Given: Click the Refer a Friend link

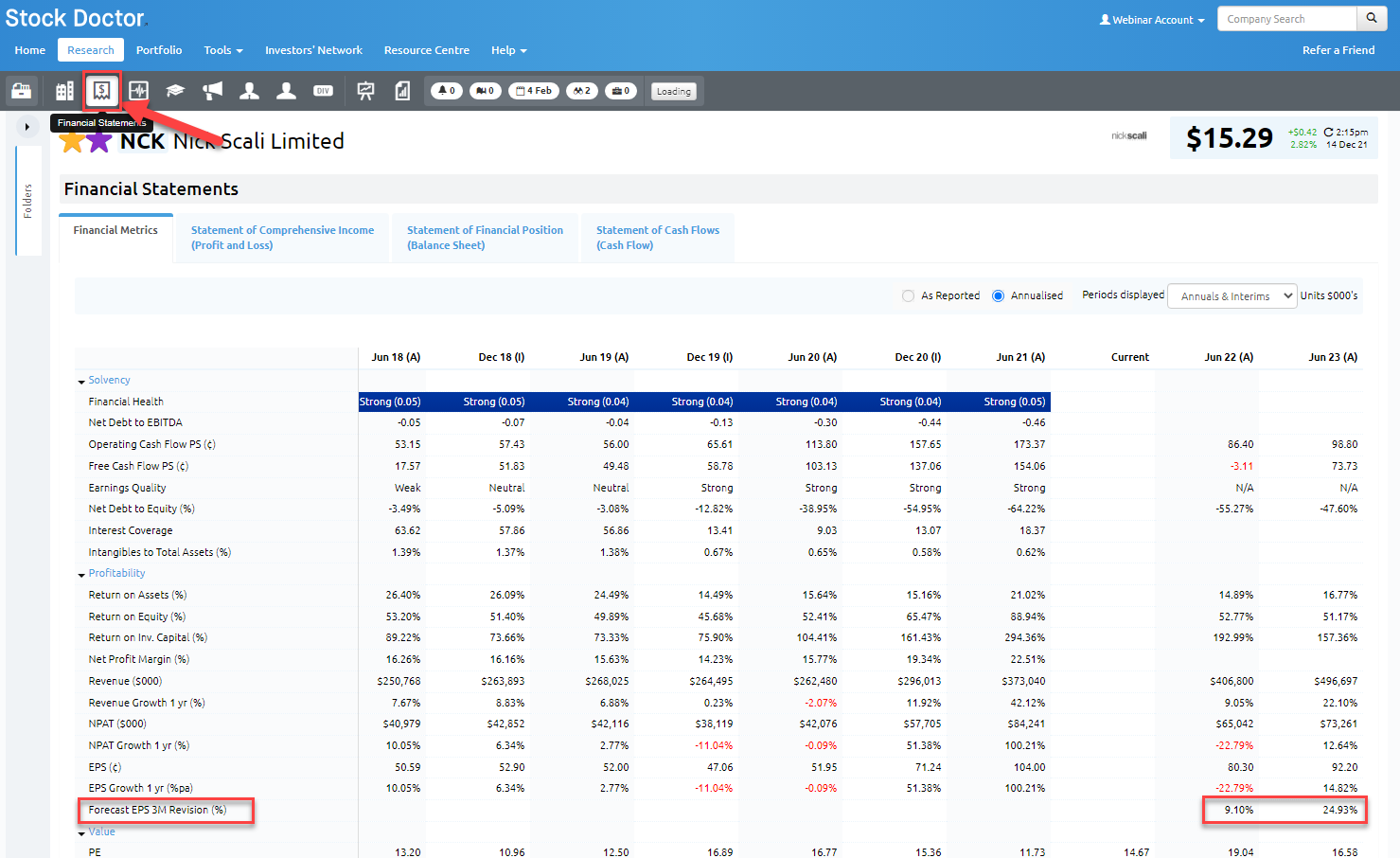Looking at the screenshot, I should [x=1338, y=50].
